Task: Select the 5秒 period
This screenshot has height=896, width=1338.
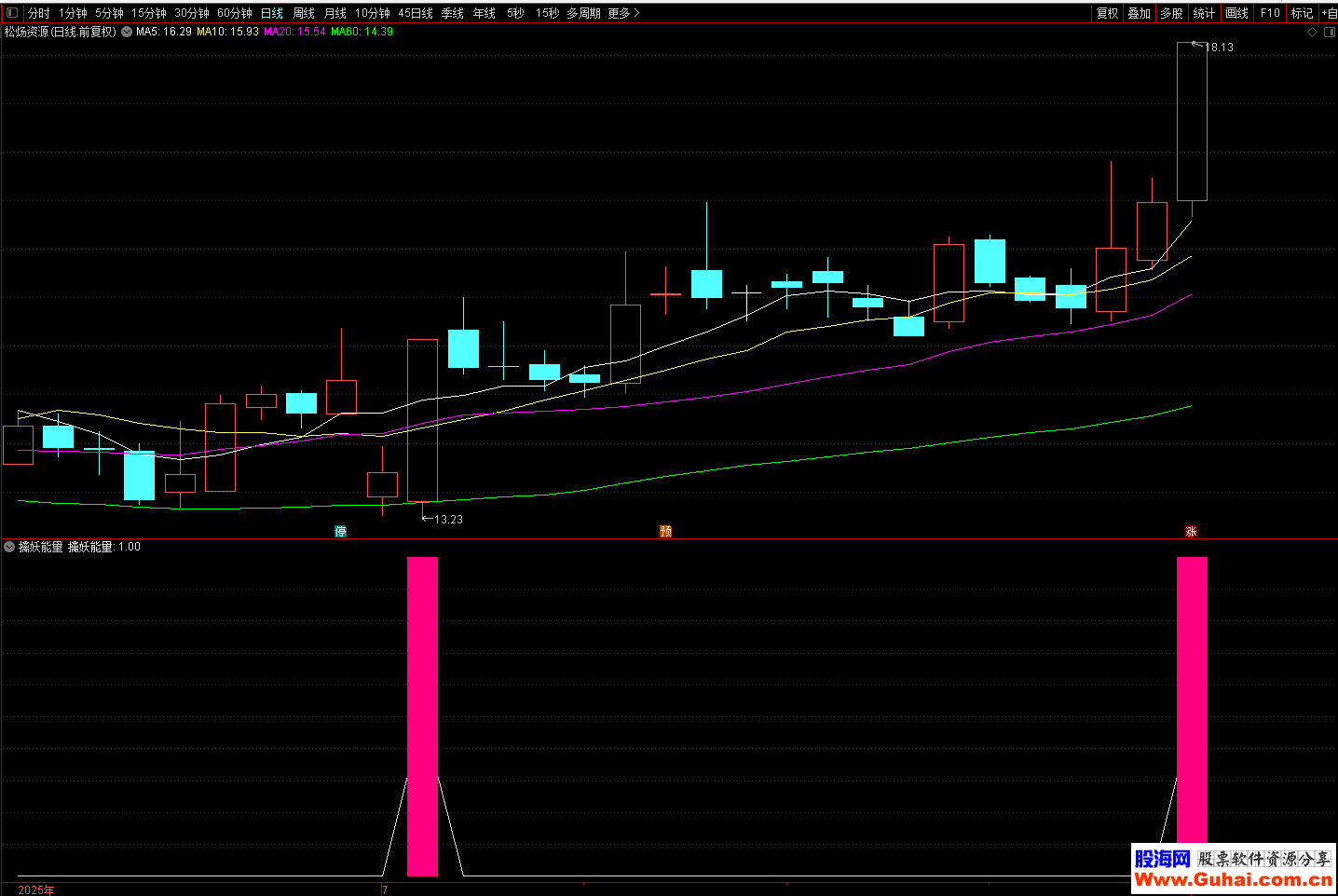Action: [515, 13]
